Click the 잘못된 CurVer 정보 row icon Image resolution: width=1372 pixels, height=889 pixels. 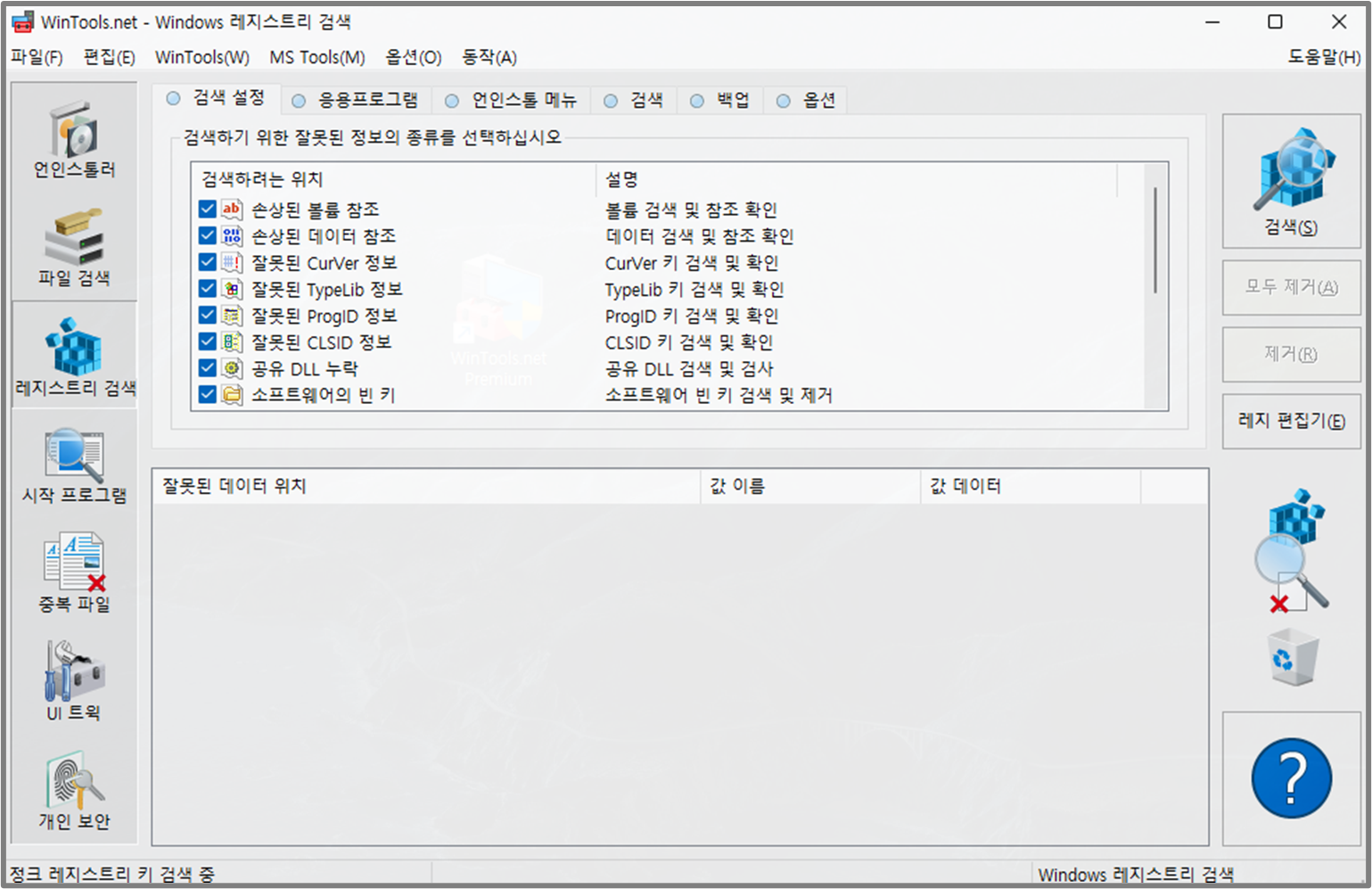[232, 262]
